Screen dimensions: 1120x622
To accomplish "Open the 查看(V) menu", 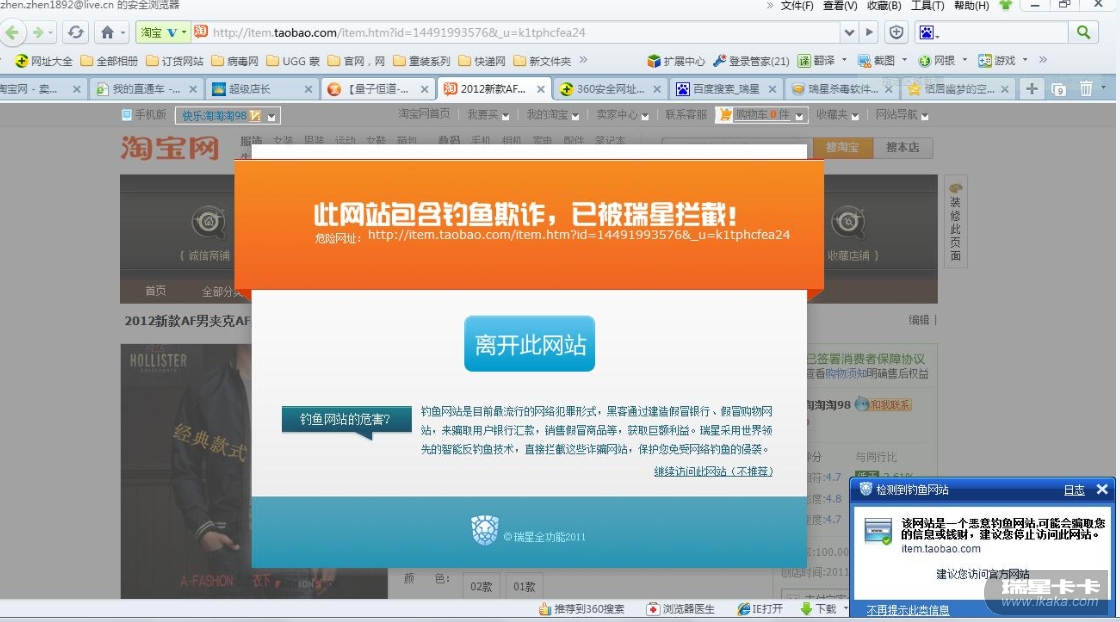I will (840, 6).
